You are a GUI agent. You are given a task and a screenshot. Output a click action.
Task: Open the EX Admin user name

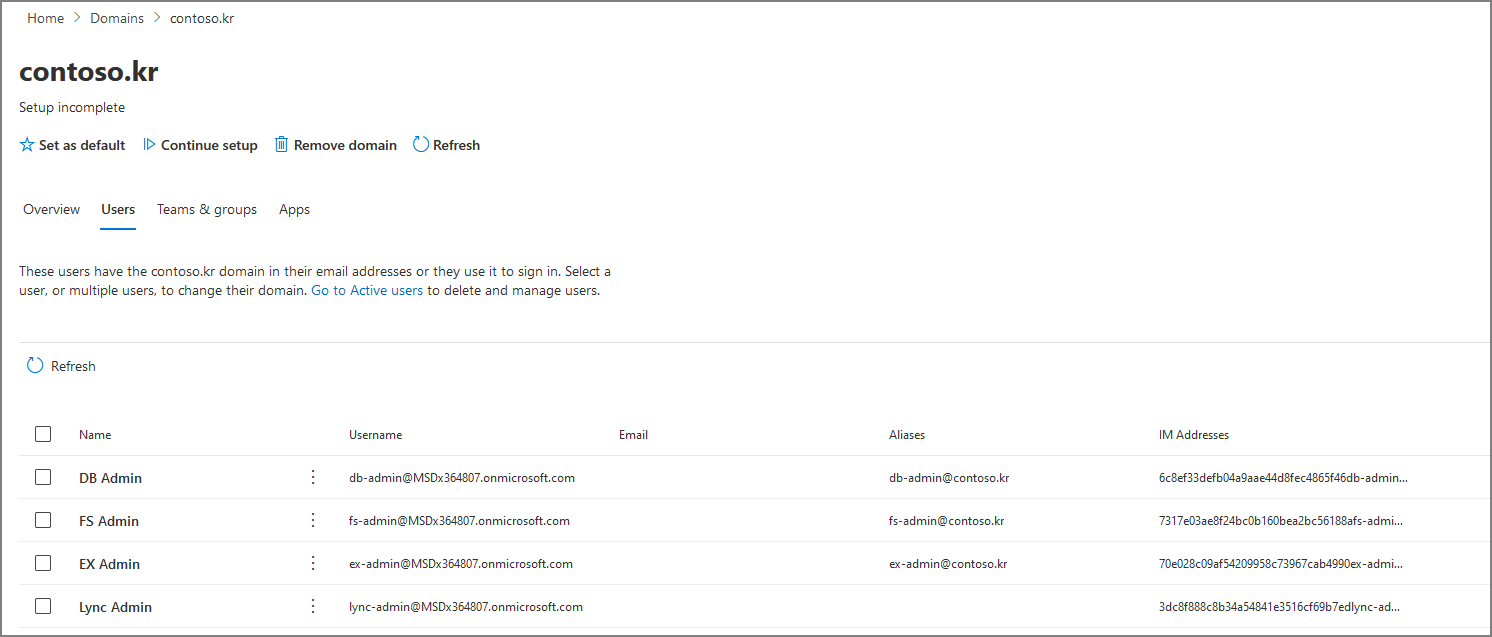coord(109,564)
